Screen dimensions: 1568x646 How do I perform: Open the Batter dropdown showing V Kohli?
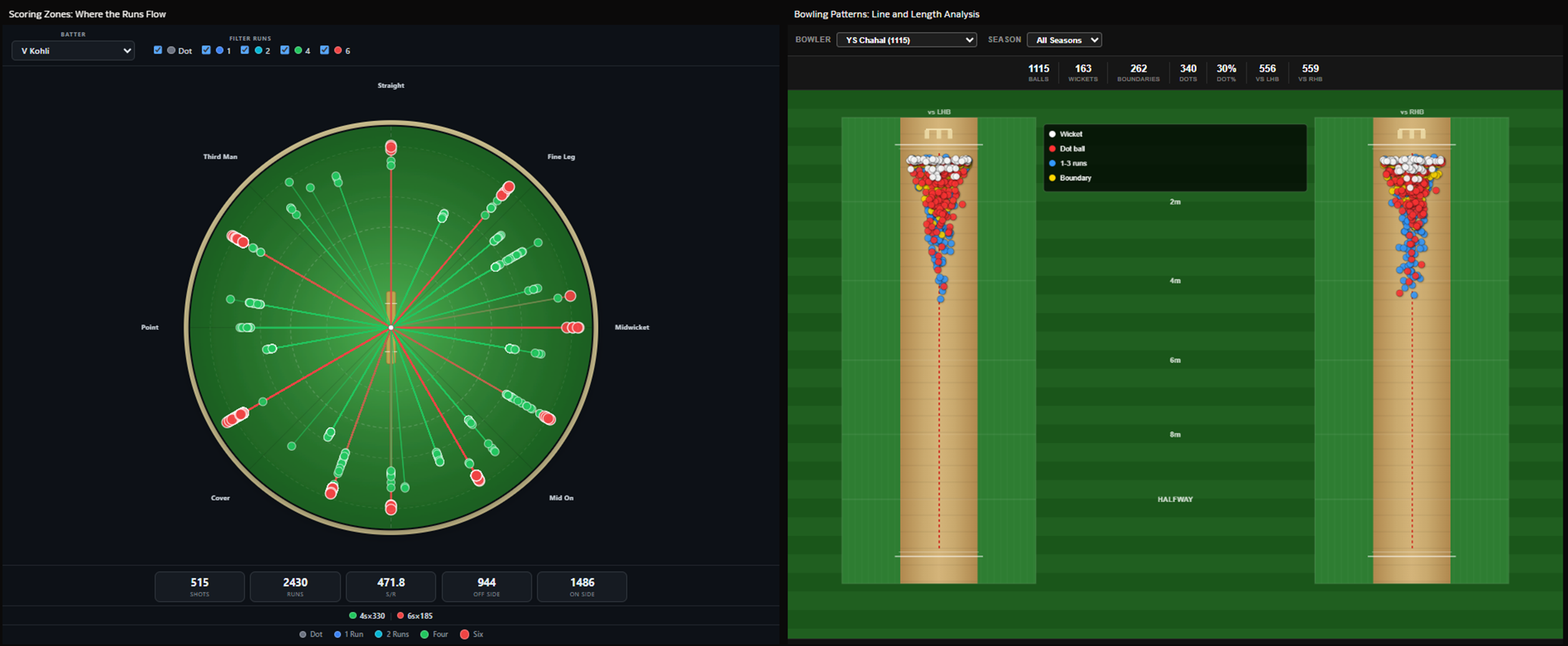pos(73,50)
